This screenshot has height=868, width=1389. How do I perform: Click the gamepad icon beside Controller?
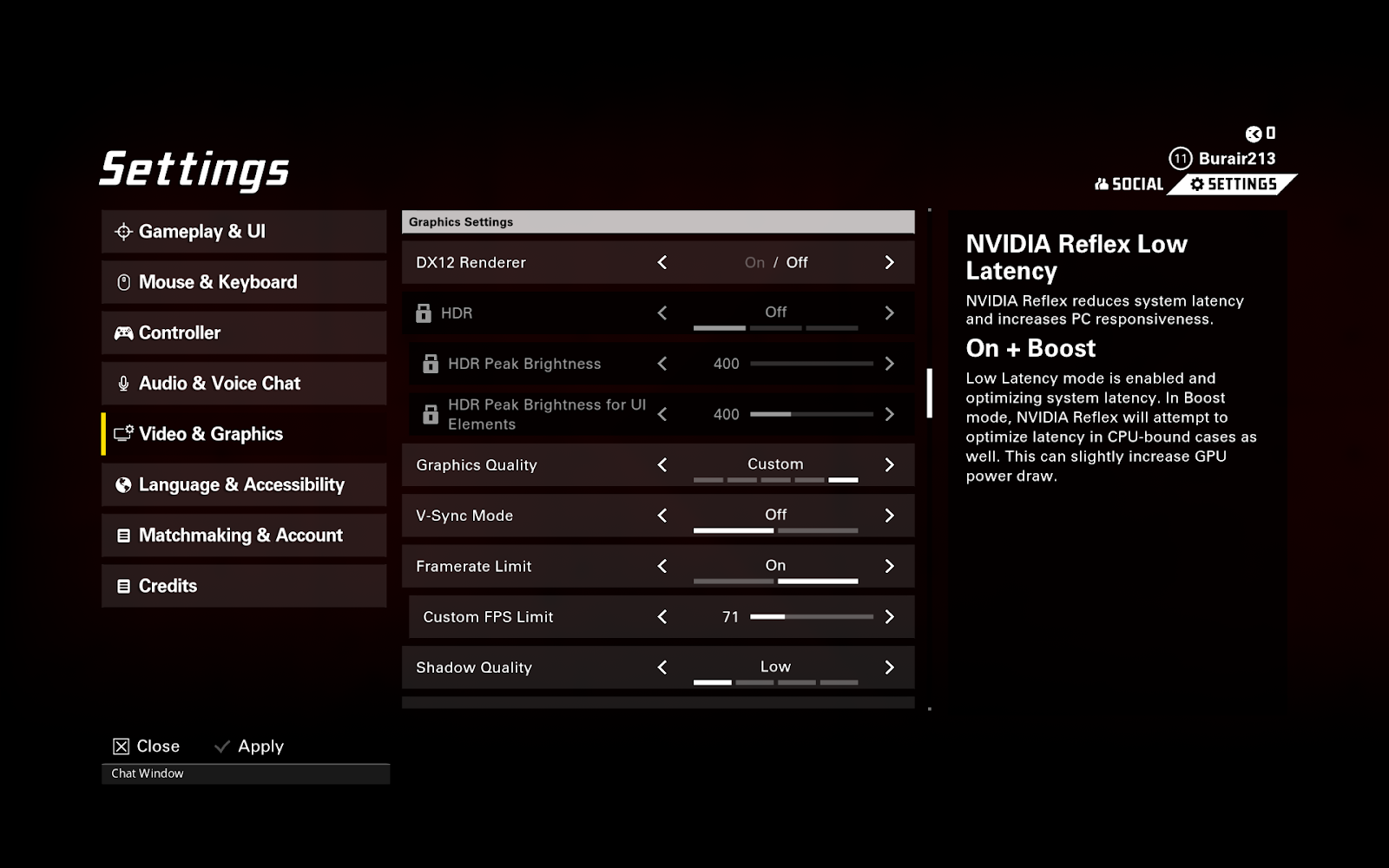pos(123,332)
